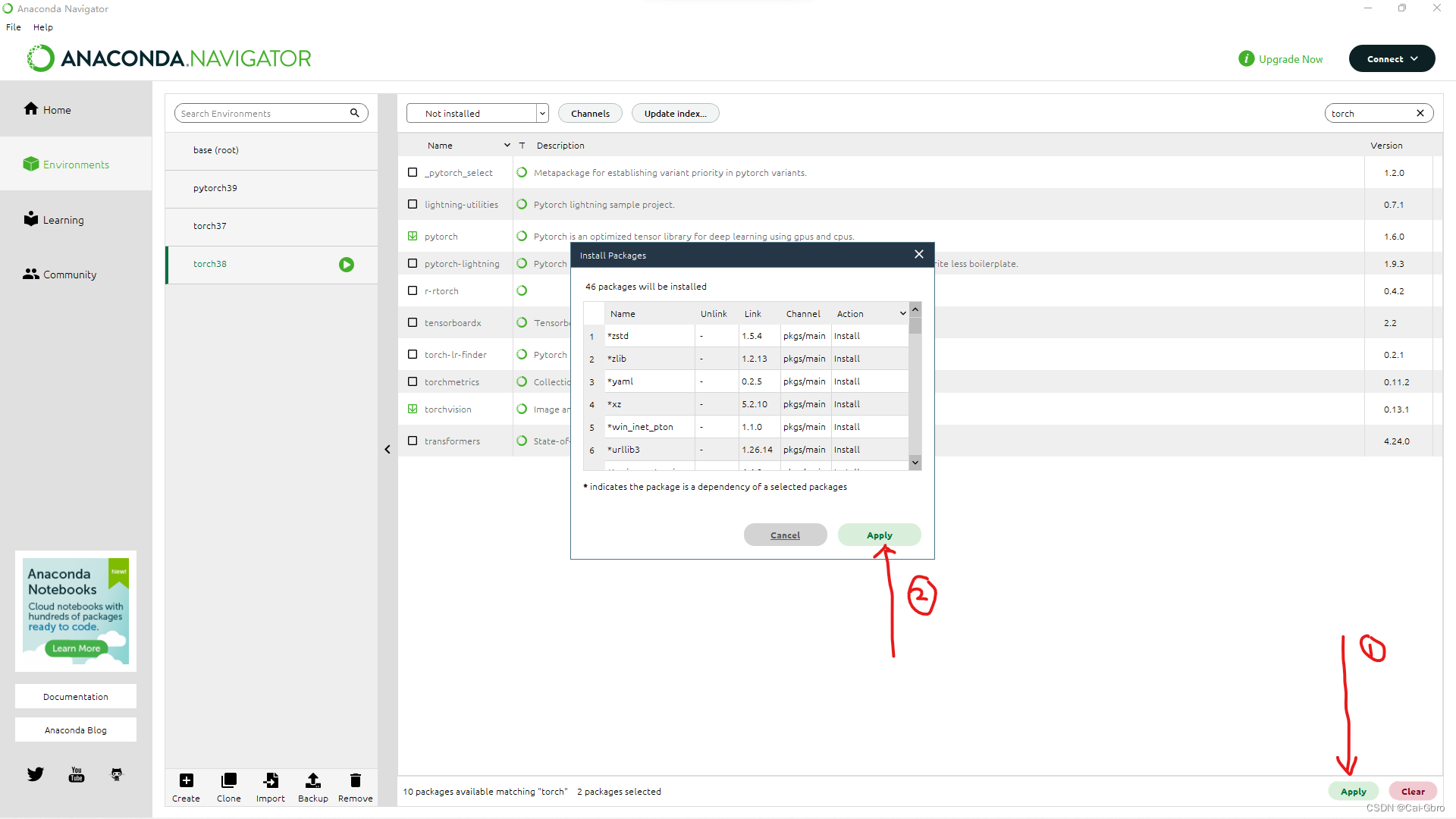Check the pytorch-lightning package
Image resolution: width=1456 pixels, height=819 pixels.
tap(413, 263)
